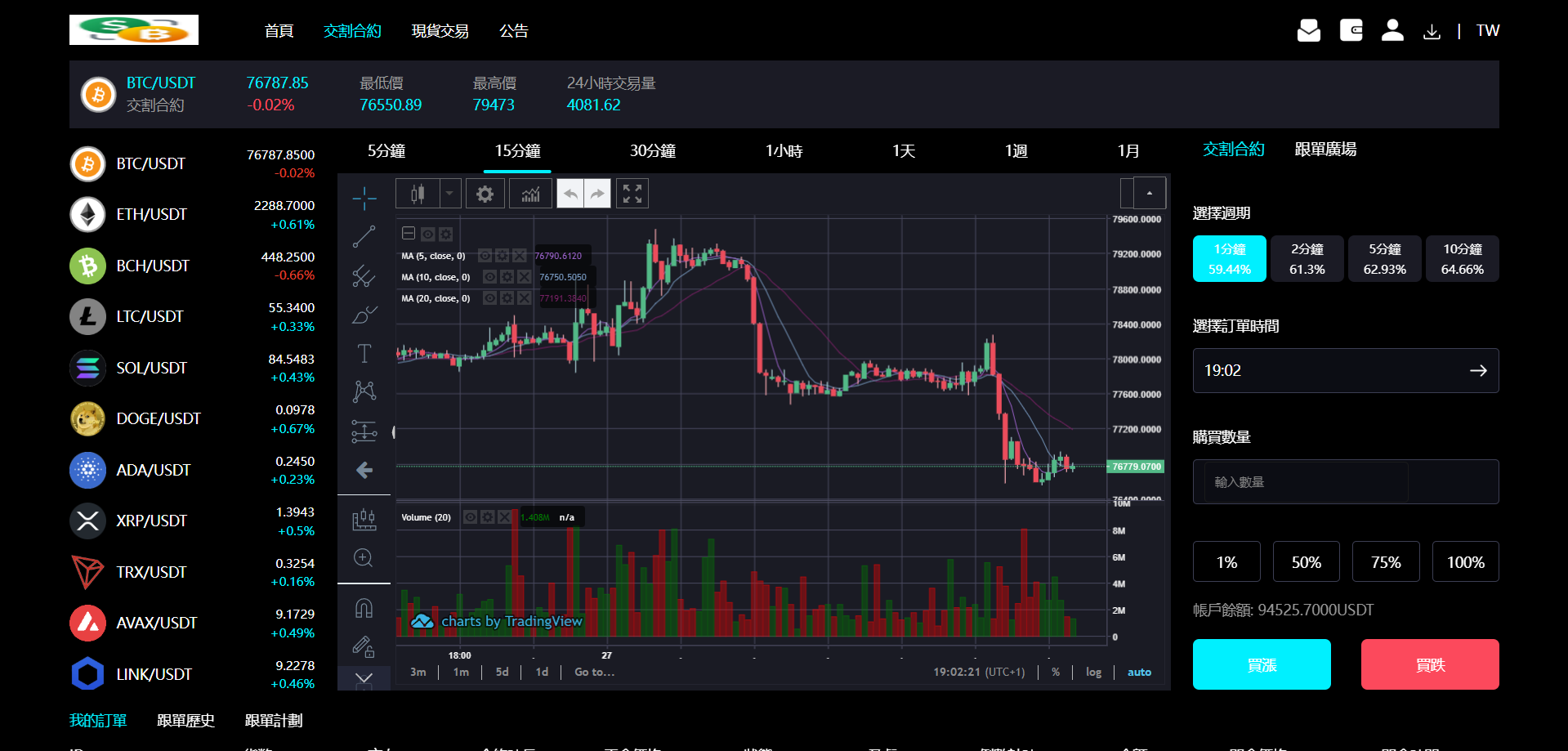Collapse the indicator legend list

point(409,234)
